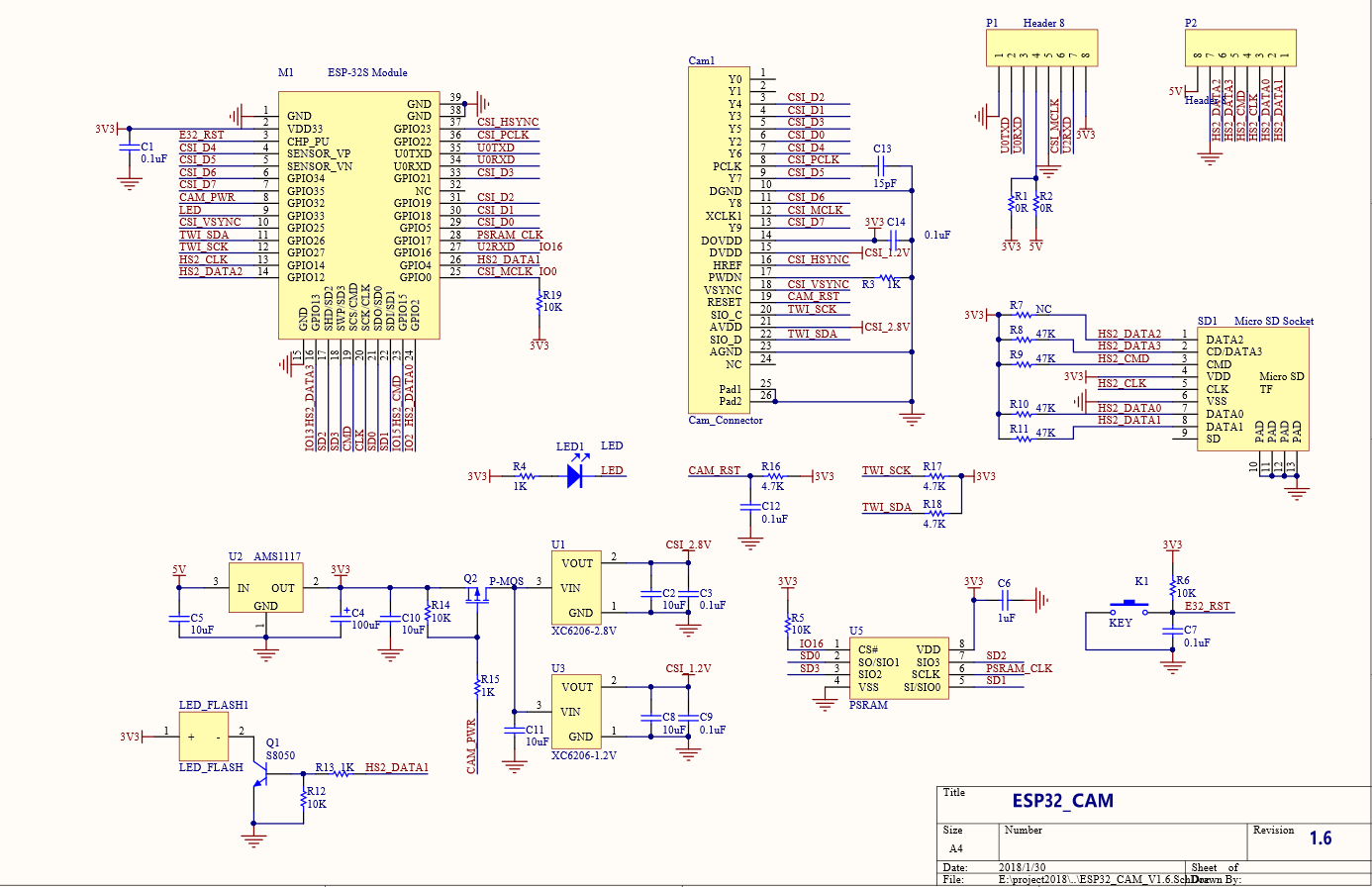This screenshot has height=887, width=1372.
Task: Click the "LED_FLASH1" designator
Action: tap(214, 705)
